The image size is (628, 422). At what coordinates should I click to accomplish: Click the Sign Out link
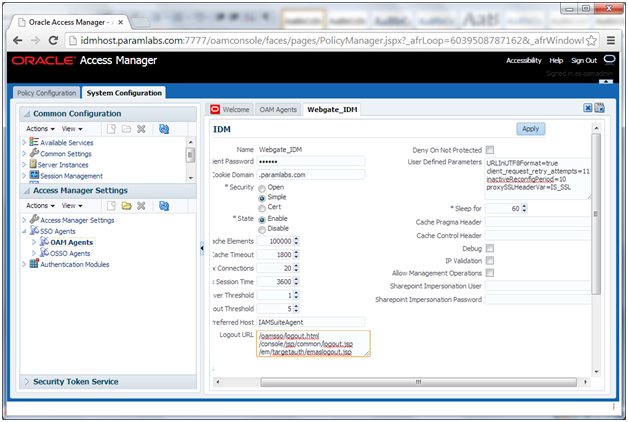click(584, 60)
